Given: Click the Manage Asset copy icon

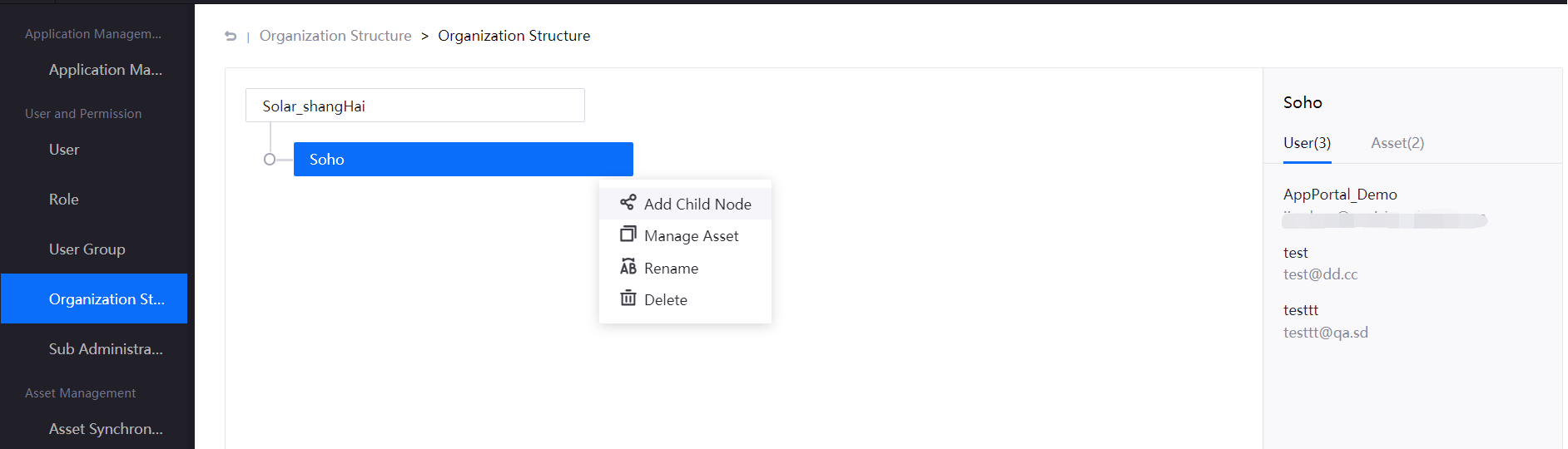Looking at the screenshot, I should (628, 234).
